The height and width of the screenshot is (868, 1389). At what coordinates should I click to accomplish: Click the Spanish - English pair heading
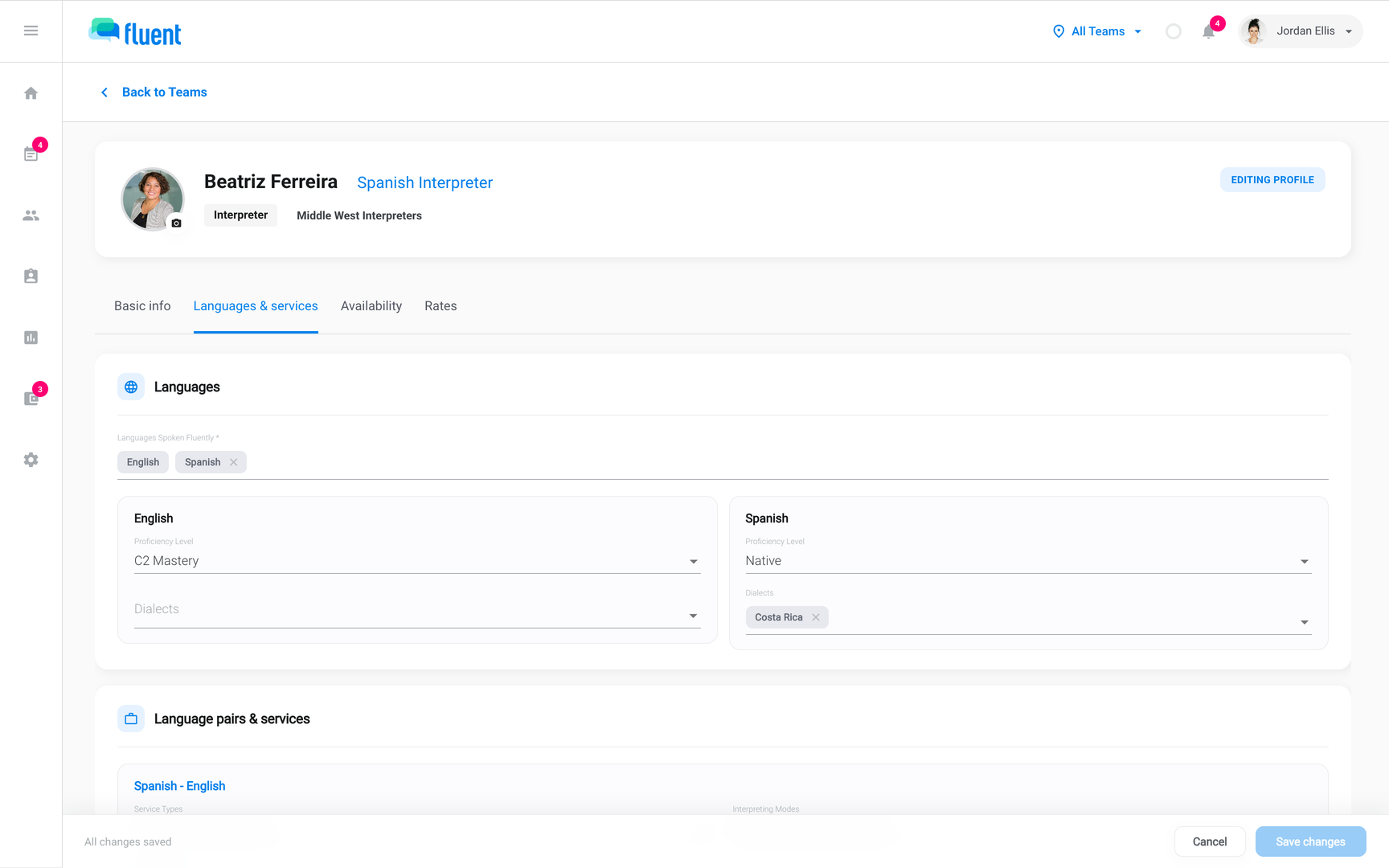click(179, 786)
